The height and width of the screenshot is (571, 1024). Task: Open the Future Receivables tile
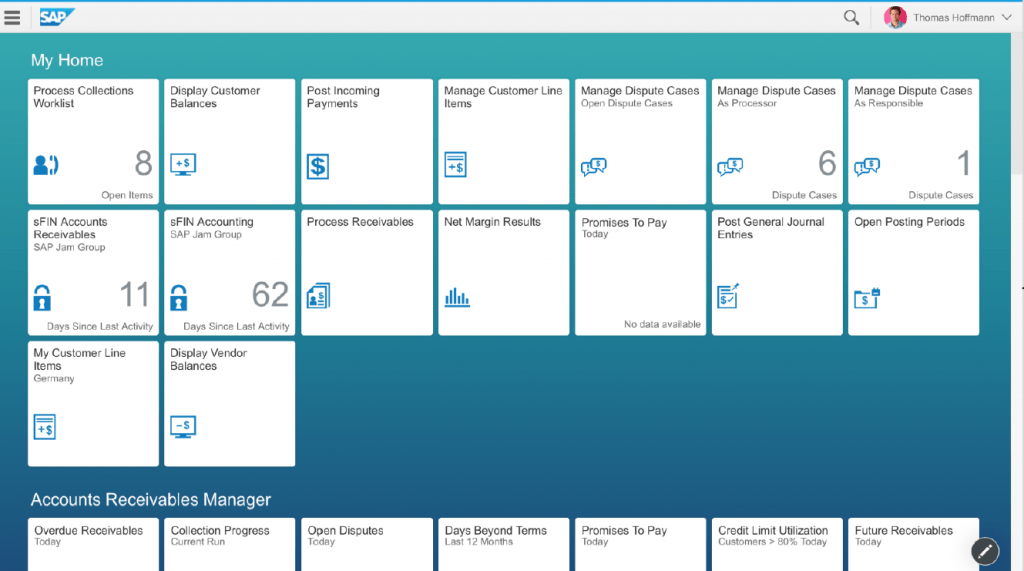coord(914,544)
